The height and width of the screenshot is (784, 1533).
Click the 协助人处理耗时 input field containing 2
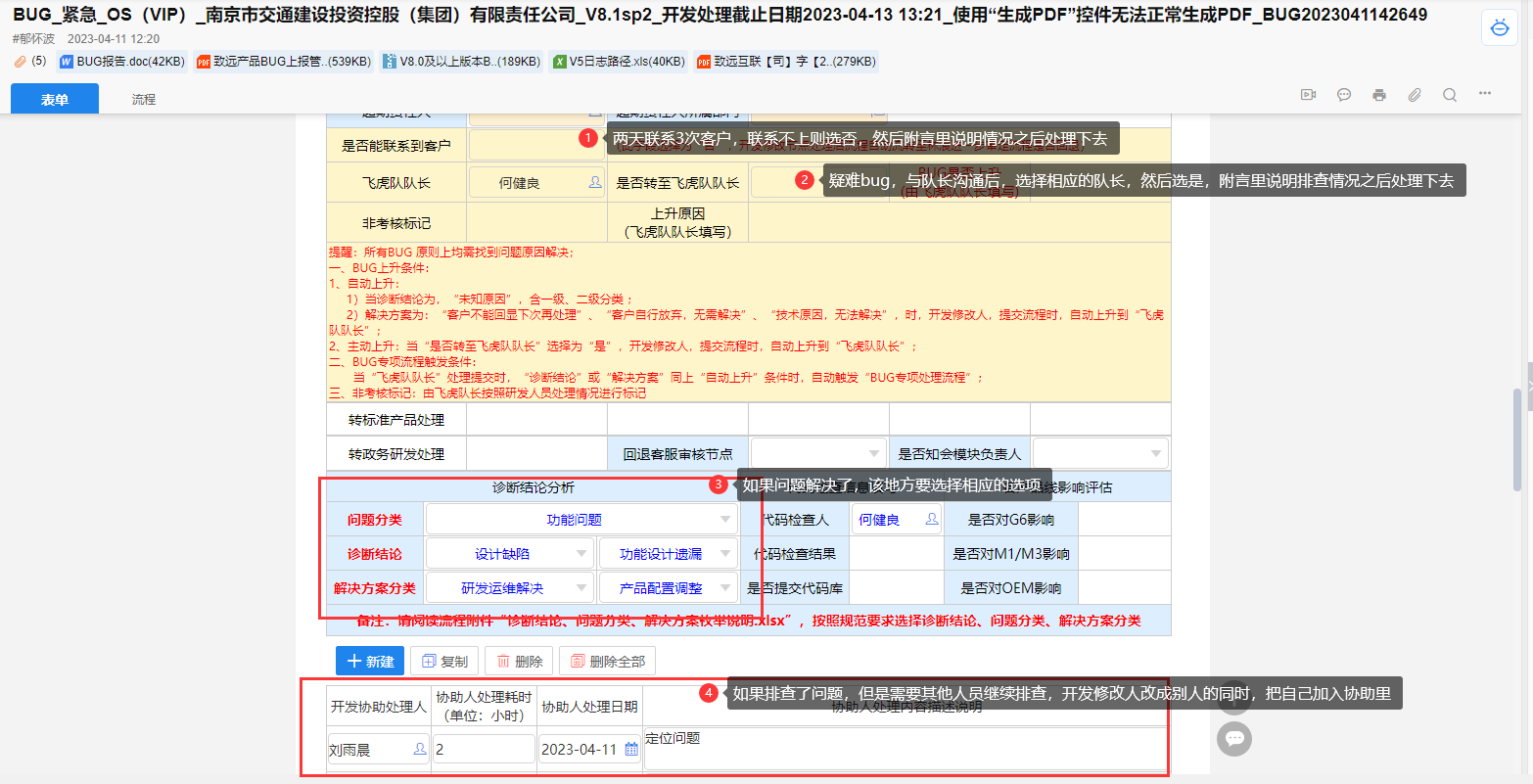tap(484, 749)
